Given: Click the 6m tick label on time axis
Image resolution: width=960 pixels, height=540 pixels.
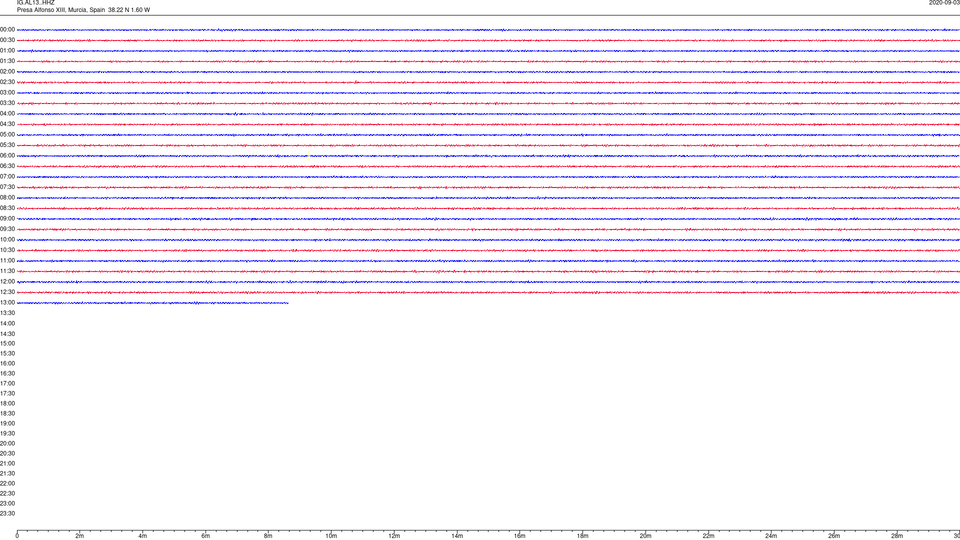Looking at the screenshot, I should click(x=205, y=536).
